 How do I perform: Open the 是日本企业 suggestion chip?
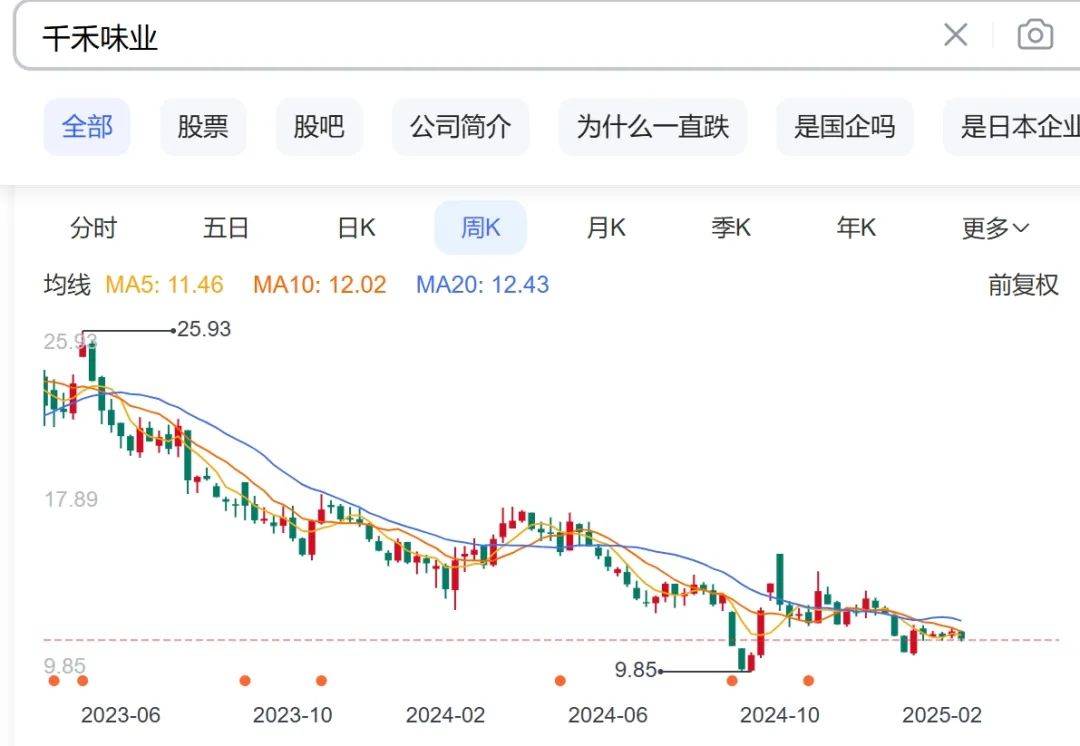click(1012, 127)
